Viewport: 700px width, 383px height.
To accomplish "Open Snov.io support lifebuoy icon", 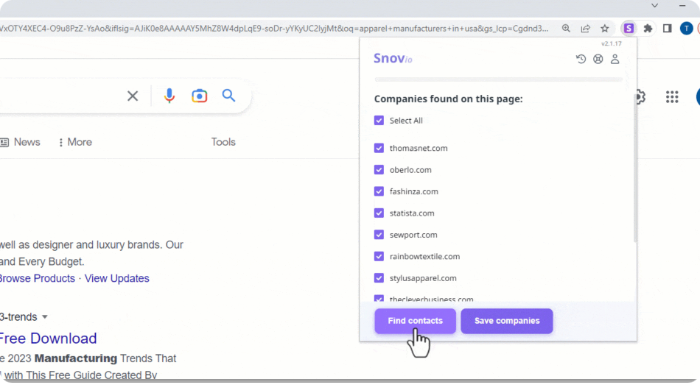I will click(598, 59).
